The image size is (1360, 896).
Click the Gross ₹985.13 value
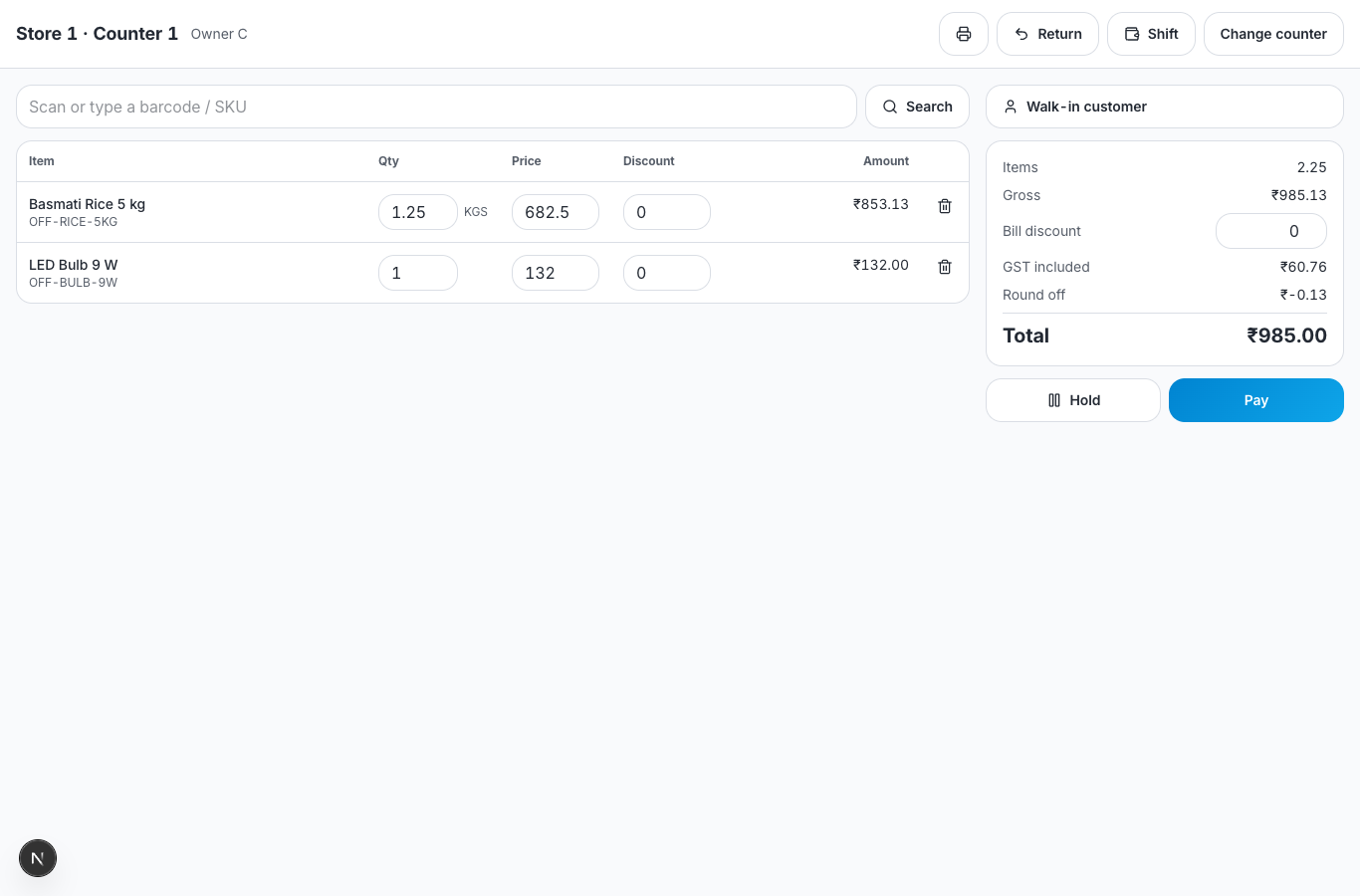point(1299,195)
